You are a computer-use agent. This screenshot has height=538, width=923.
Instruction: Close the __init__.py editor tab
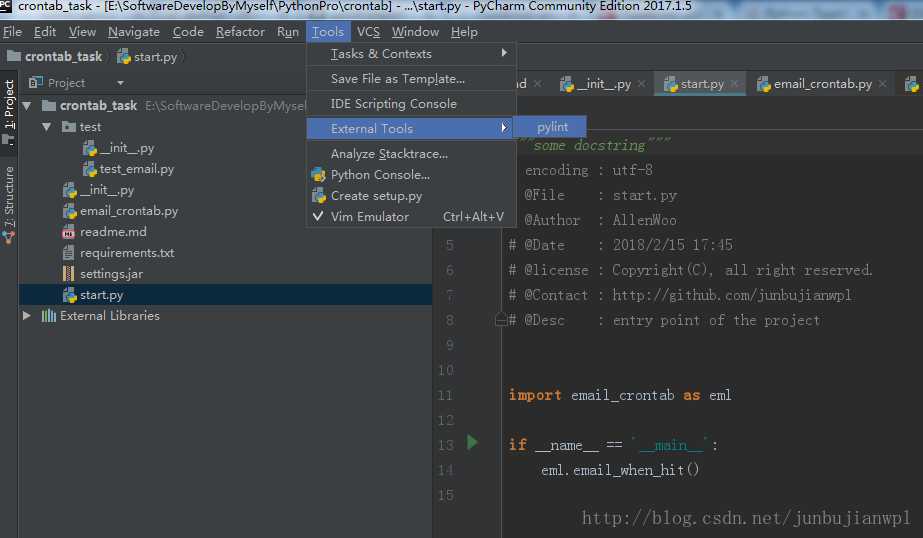tap(642, 84)
